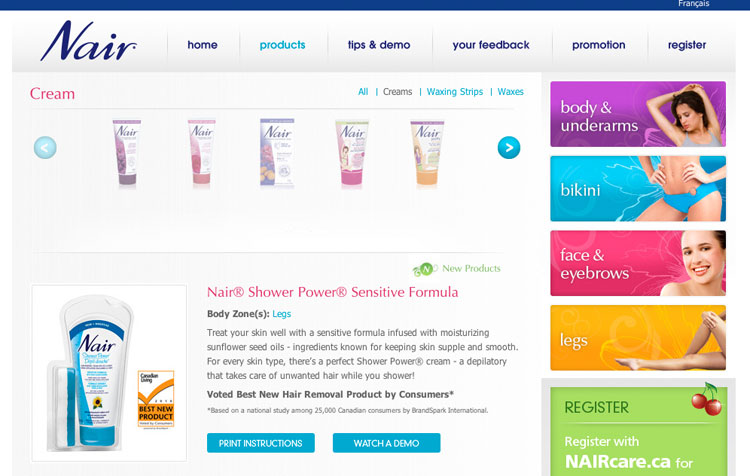Open the promotion page

598,45
